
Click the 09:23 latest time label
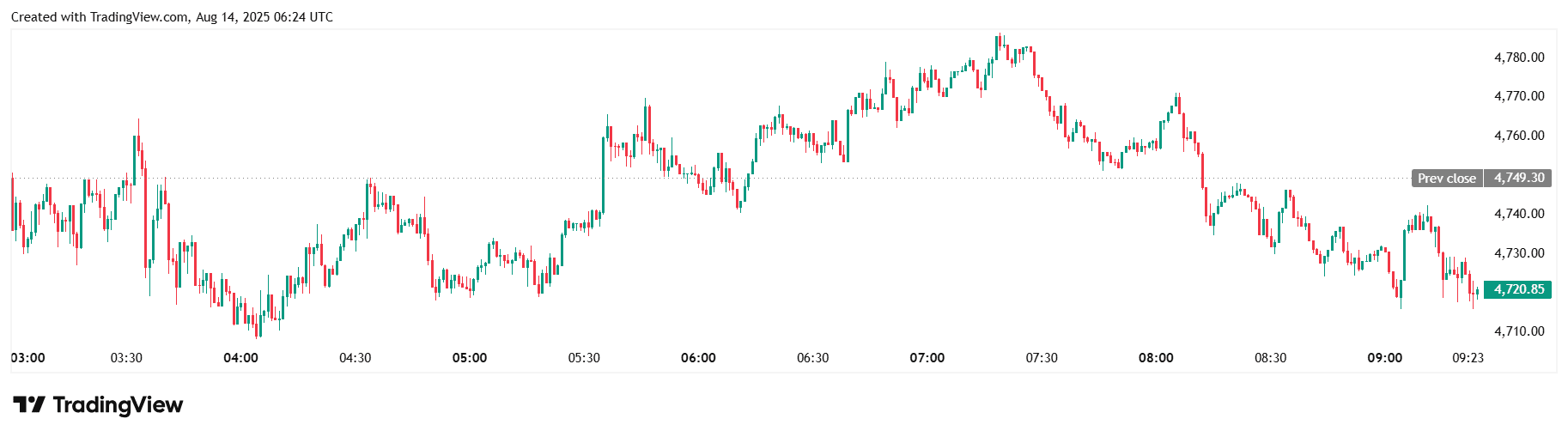1468,358
